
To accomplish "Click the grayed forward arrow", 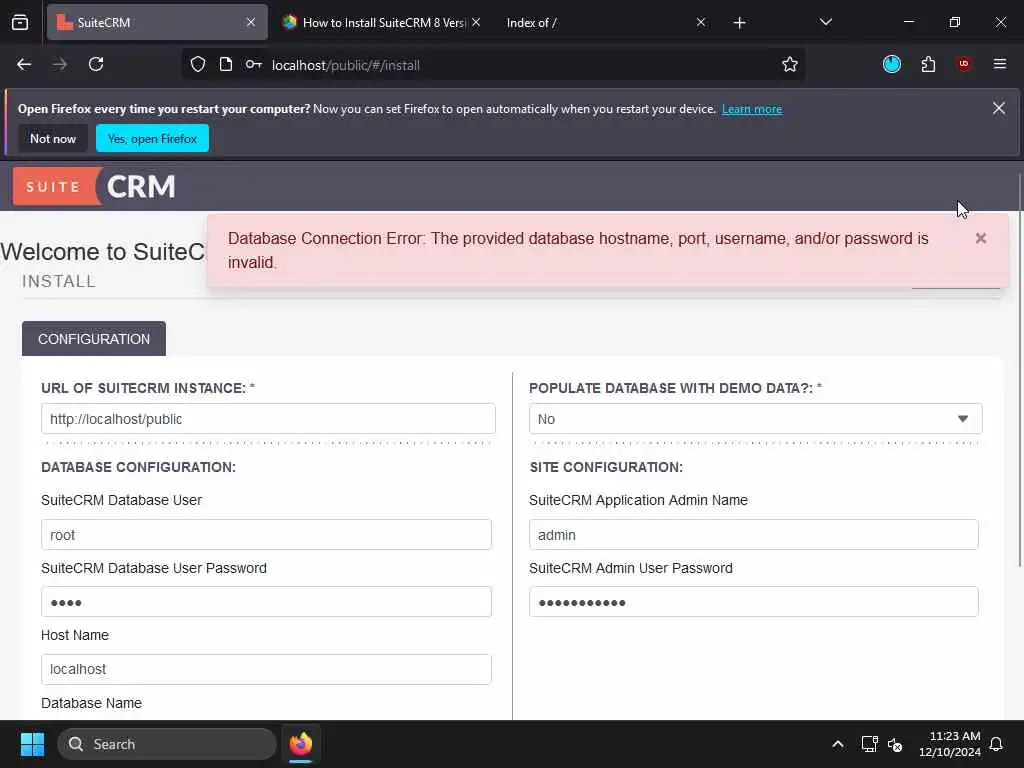I will coord(59,65).
